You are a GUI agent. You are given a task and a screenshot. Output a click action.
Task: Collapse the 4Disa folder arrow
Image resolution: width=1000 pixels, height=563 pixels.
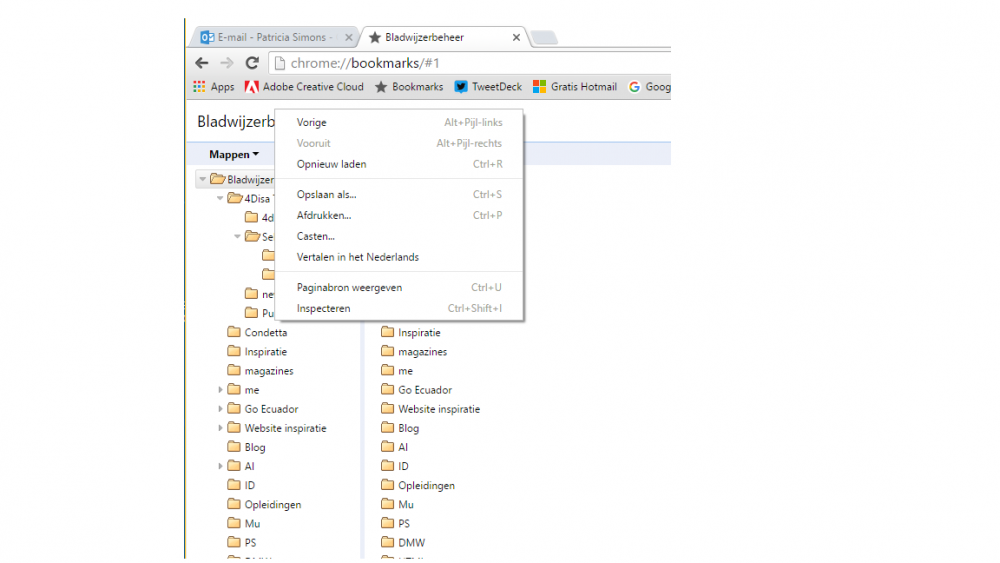pyautogui.click(x=220, y=198)
